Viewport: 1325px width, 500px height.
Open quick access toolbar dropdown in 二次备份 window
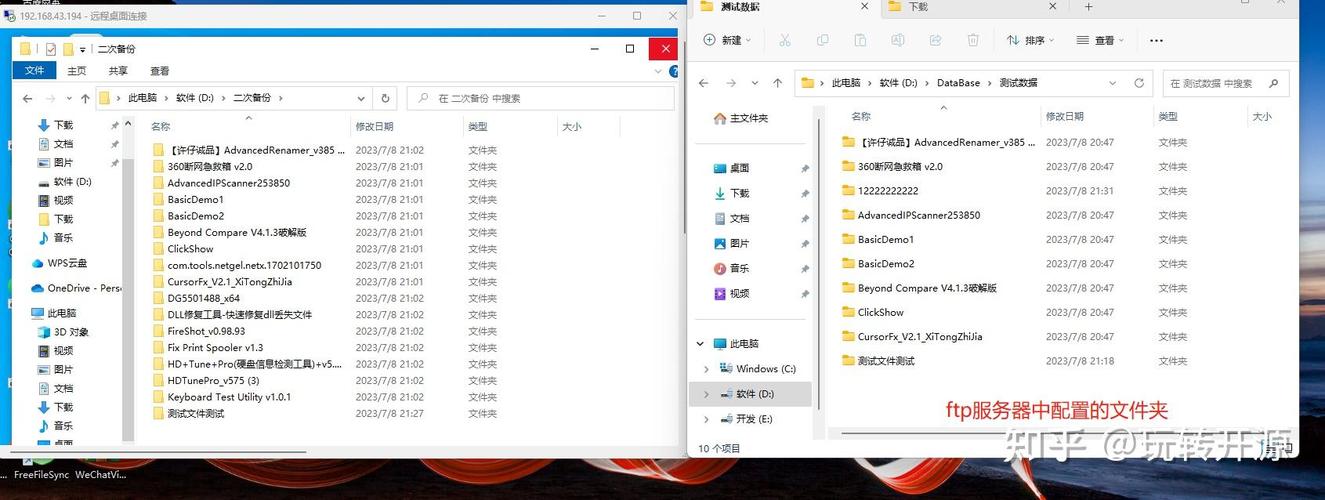pos(82,49)
